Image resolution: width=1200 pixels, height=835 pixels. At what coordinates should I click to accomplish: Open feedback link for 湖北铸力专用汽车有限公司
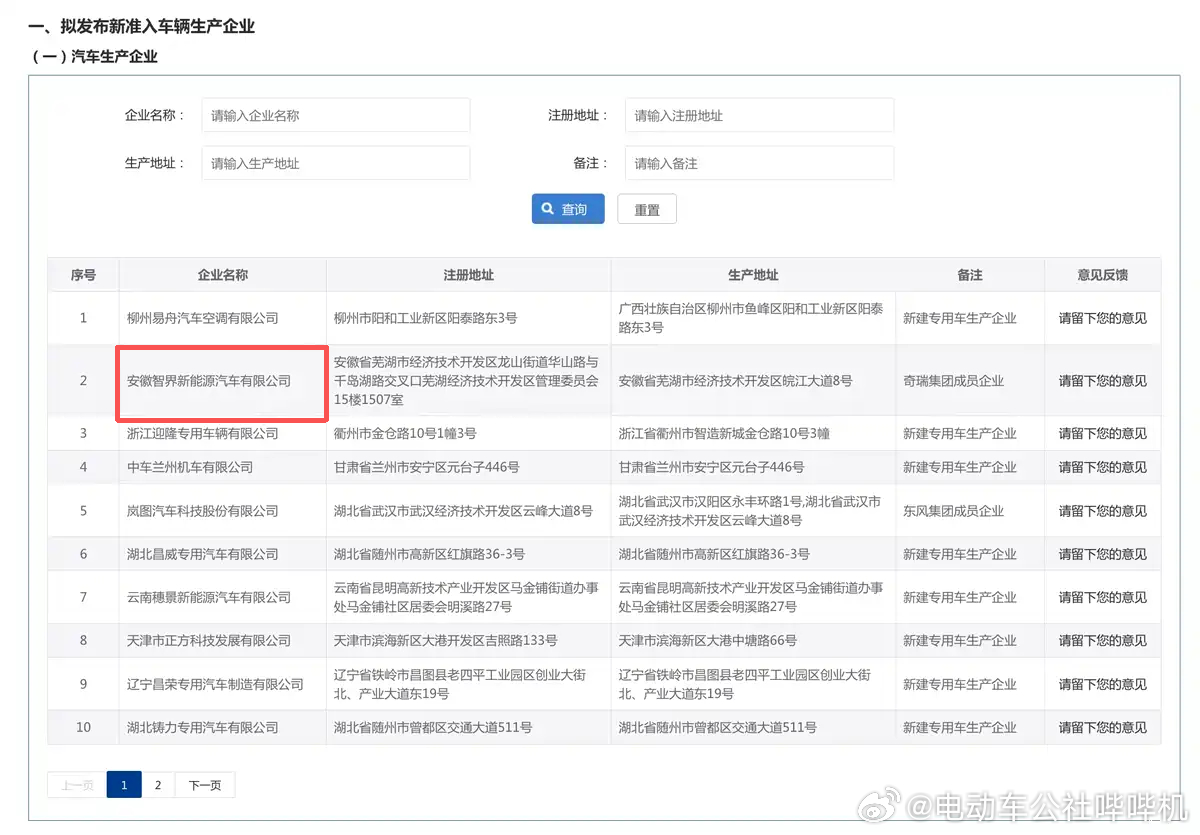(x=1103, y=727)
